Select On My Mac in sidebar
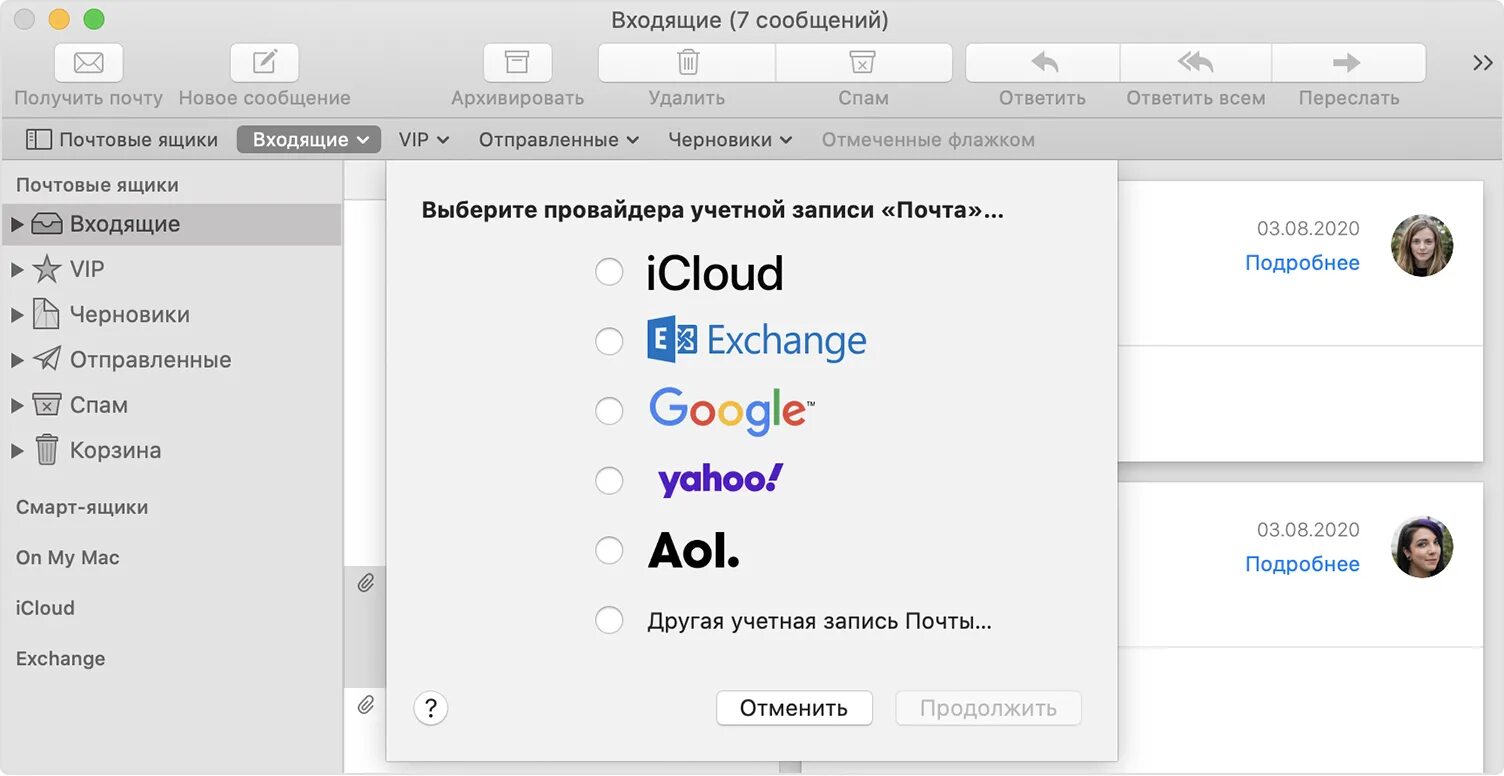 [x=68, y=558]
